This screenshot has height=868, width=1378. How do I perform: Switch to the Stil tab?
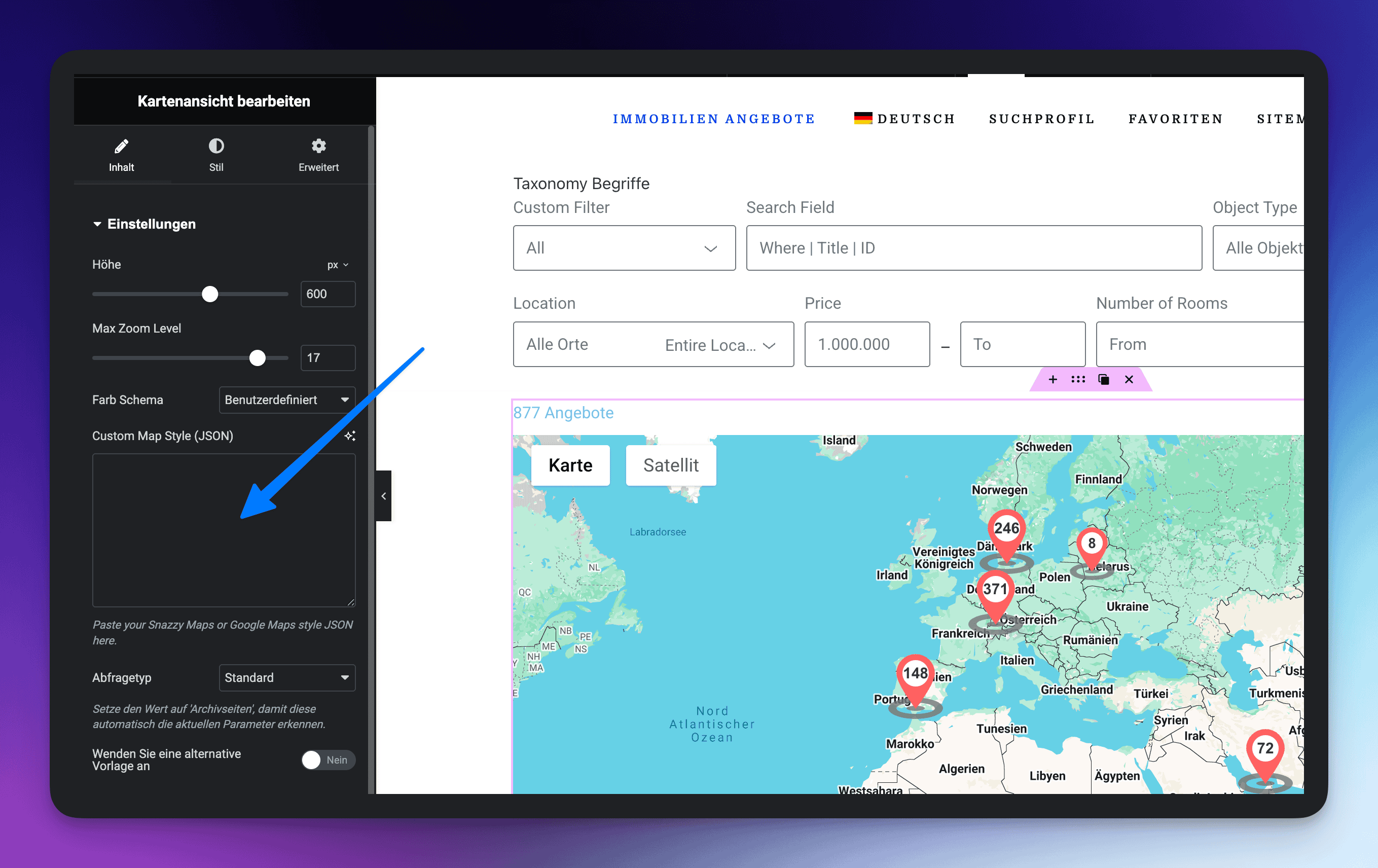click(x=216, y=155)
